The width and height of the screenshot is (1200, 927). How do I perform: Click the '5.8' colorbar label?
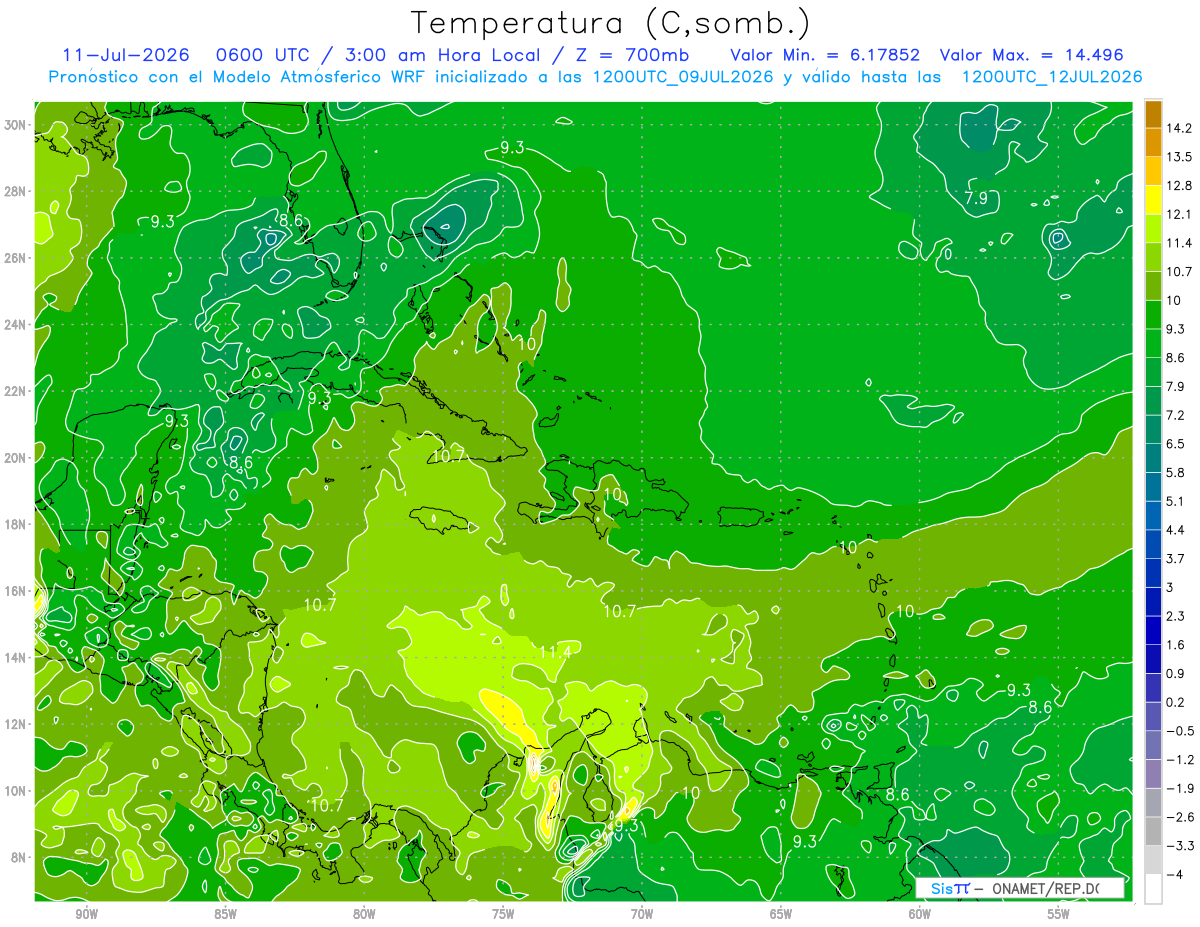1176,472
